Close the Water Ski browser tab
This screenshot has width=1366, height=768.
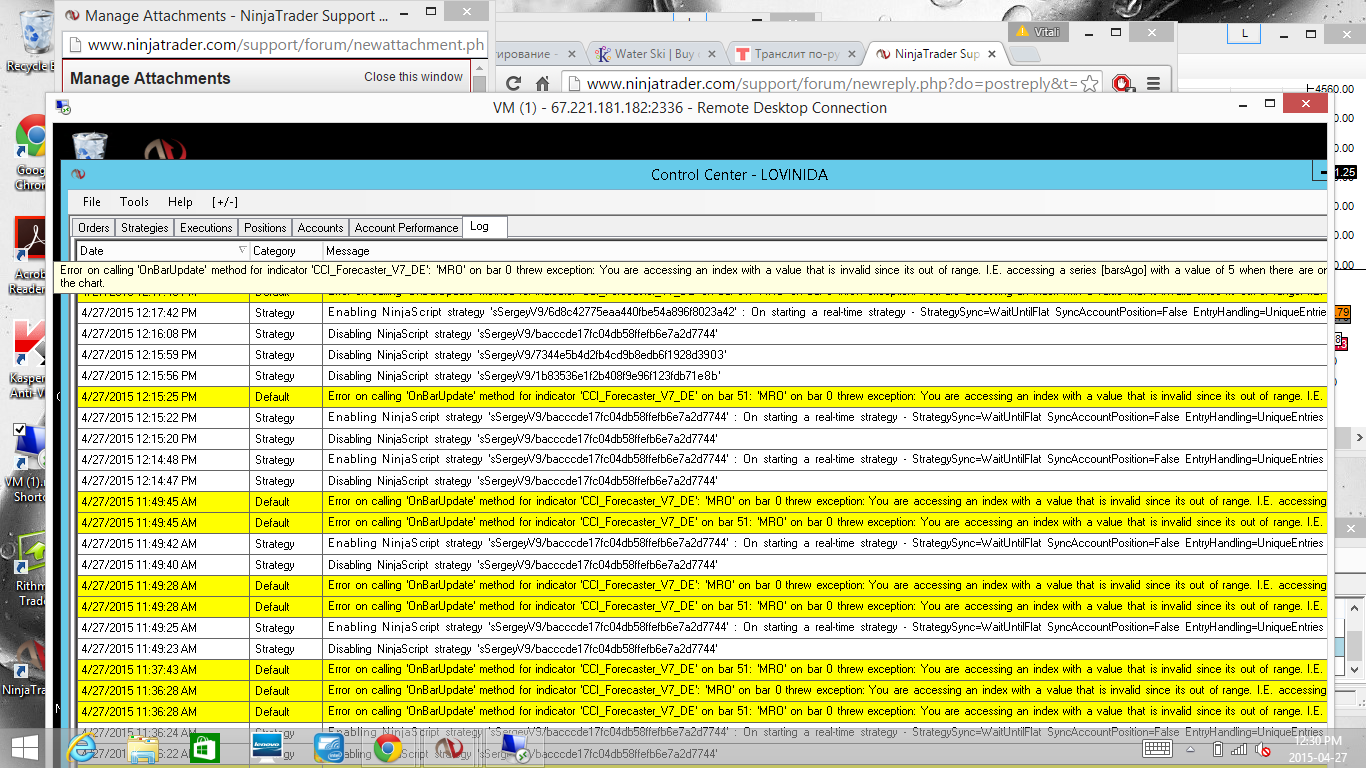tap(711, 54)
